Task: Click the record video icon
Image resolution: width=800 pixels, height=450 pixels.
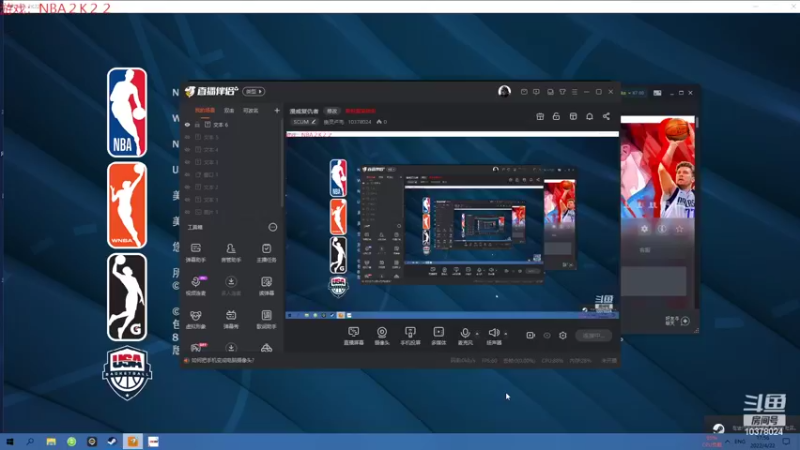Action: point(531,335)
